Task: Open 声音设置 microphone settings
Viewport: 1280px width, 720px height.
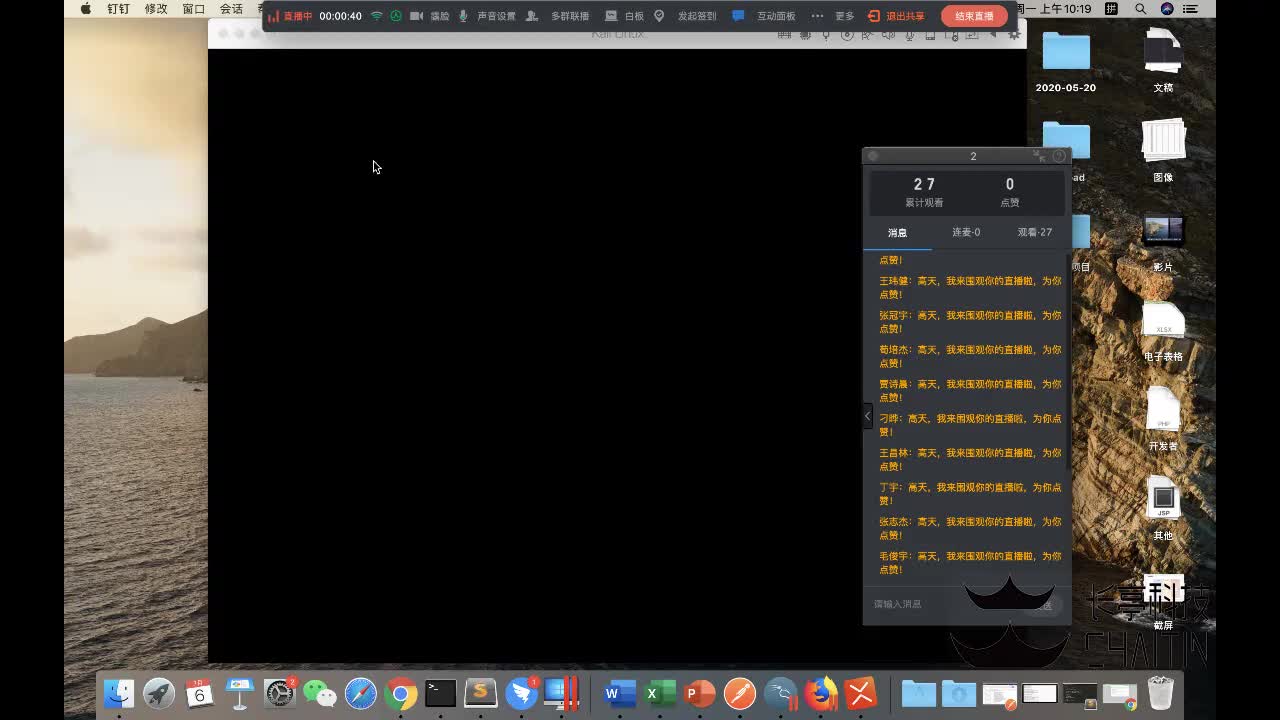Action: point(487,16)
